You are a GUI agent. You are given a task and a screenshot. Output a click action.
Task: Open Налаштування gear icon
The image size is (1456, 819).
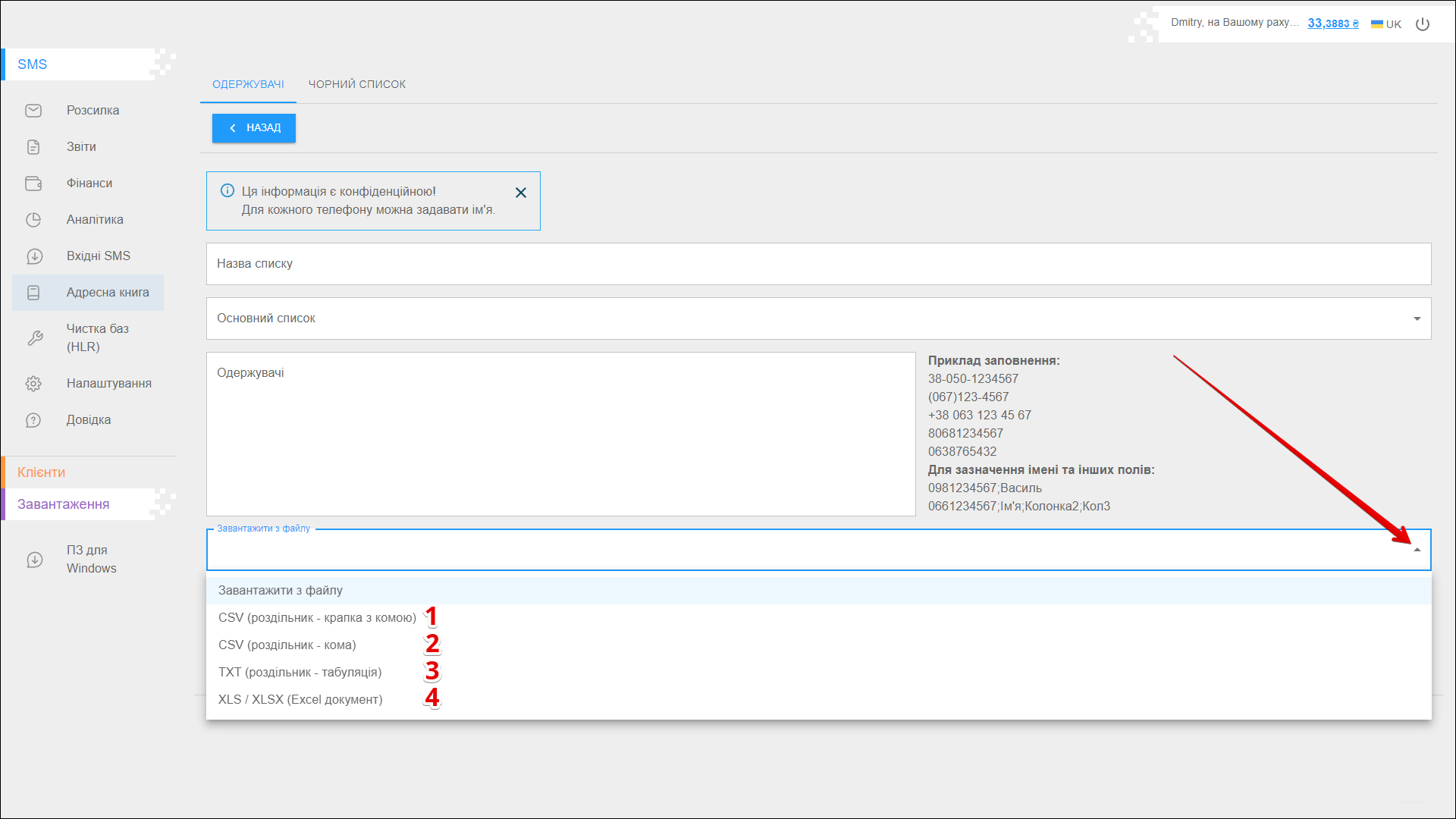pyautogui.click(x=33, y=384)
